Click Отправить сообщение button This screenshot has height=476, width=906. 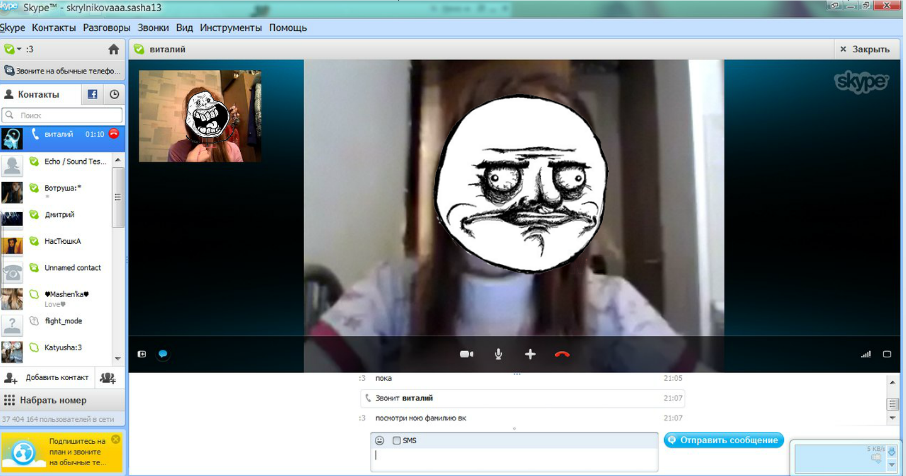(x=723, y=440)
